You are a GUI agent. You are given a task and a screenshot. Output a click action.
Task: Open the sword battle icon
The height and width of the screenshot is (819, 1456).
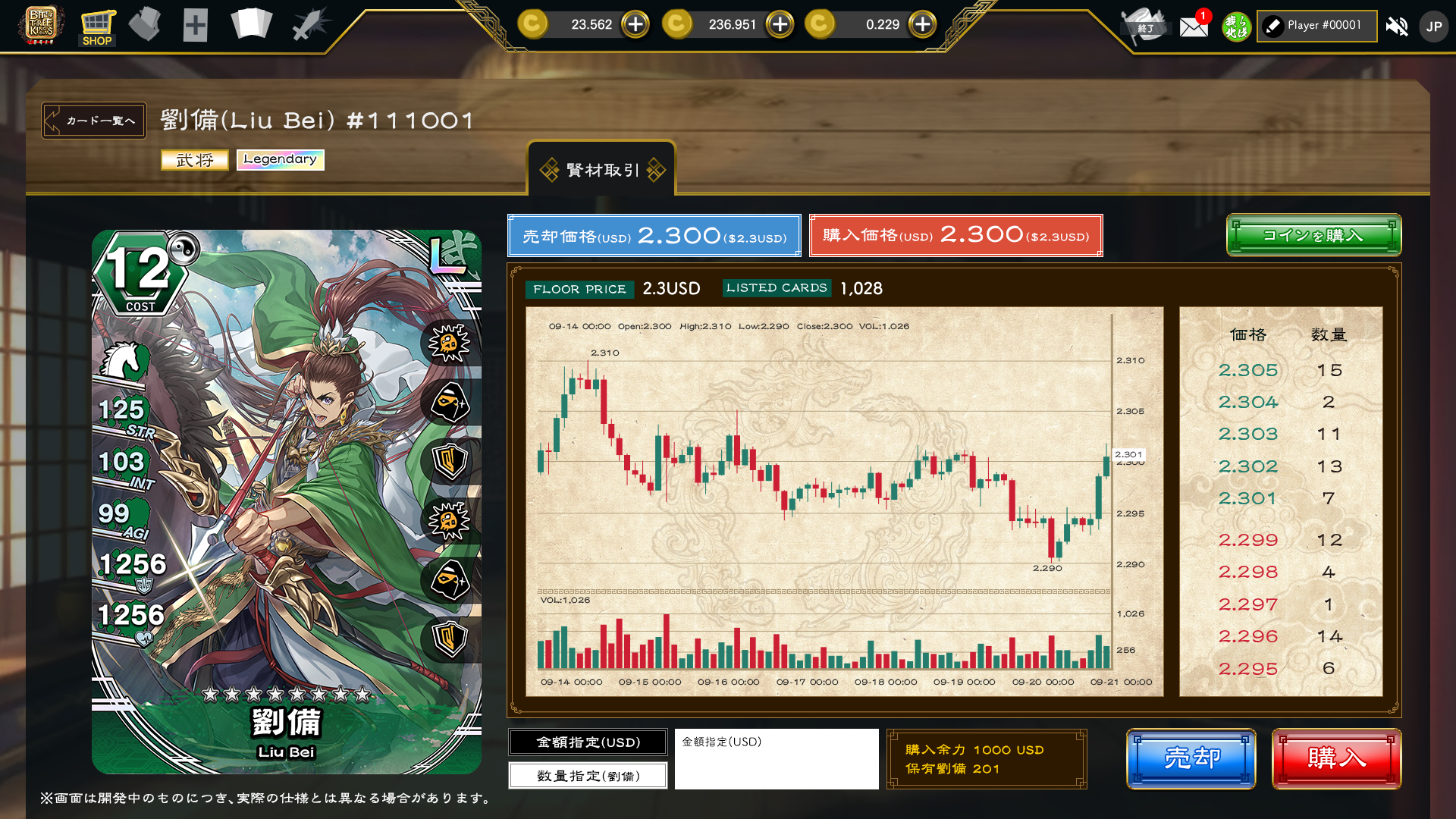tap(310, 24)
